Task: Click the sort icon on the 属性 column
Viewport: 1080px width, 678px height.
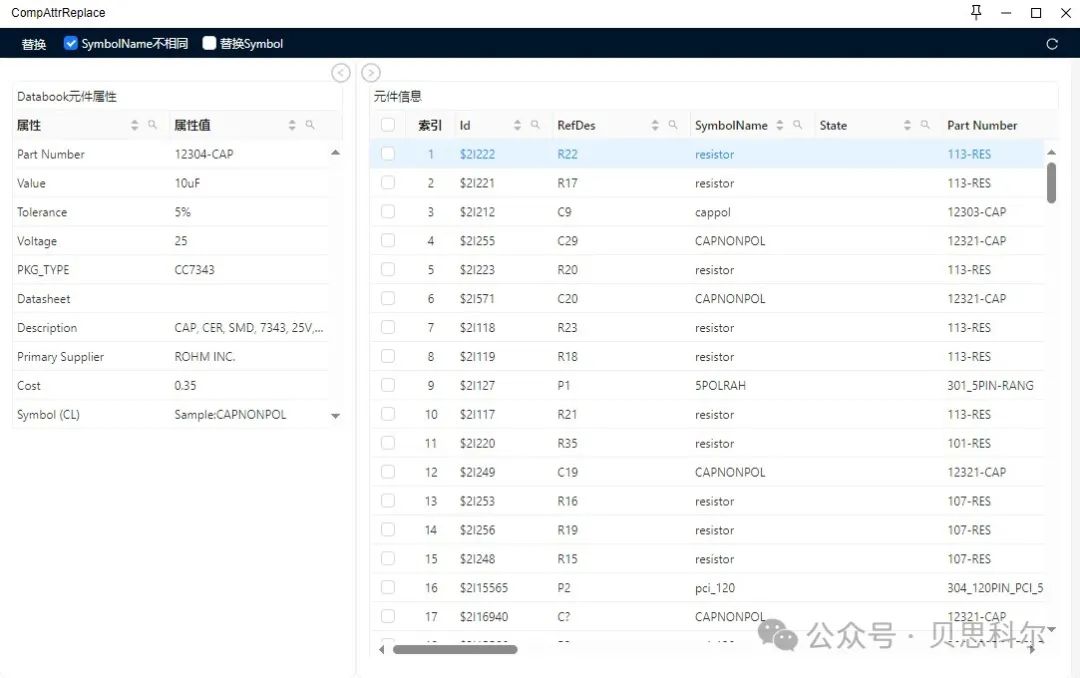Action: point(134,124)
